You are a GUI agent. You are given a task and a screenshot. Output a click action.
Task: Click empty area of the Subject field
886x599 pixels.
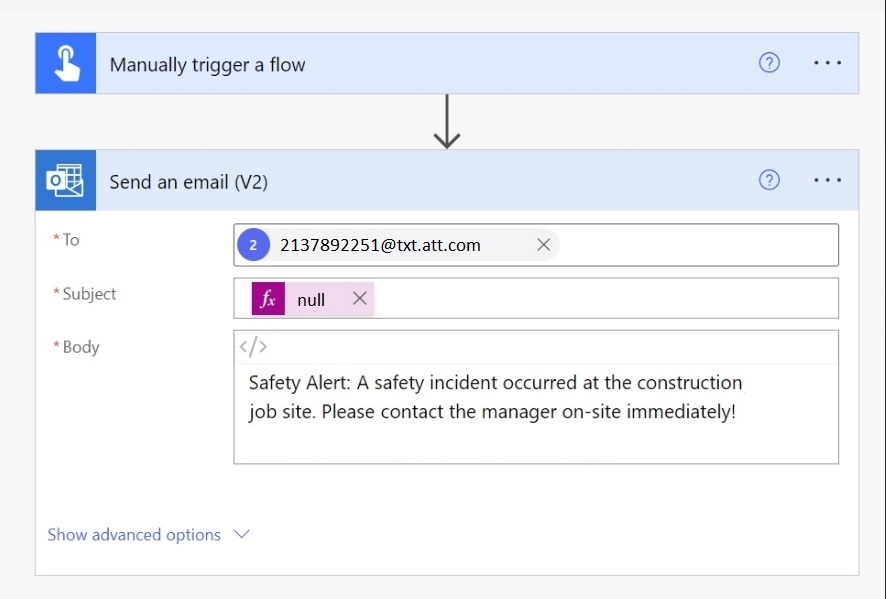click(x=605, y=298)
